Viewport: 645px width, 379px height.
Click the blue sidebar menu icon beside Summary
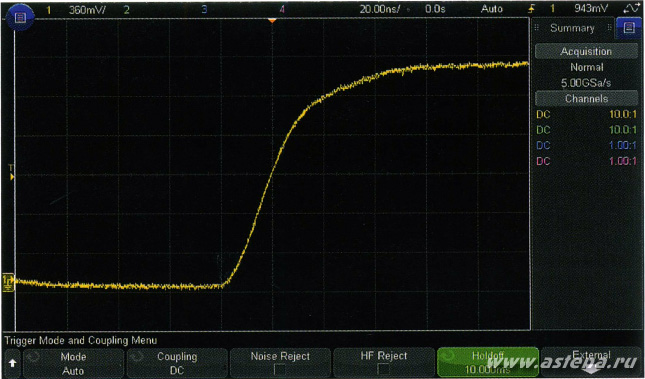tap(629, 28)
